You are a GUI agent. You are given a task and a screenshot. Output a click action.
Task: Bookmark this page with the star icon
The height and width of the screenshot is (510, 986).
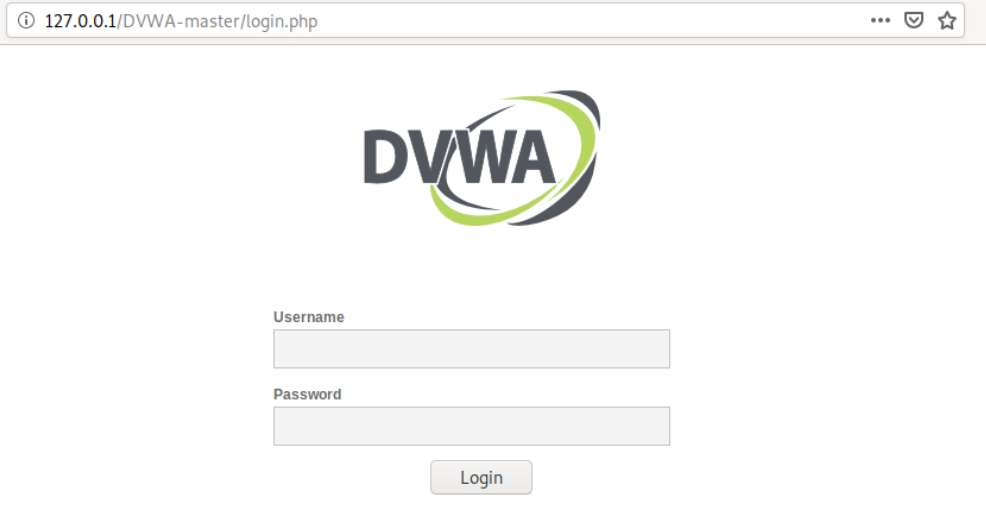click(x=947, y=21)
